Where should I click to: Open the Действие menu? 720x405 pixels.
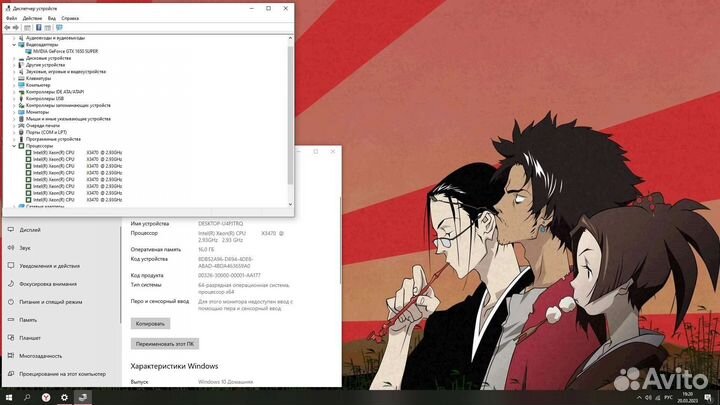[x=32, y=18]
